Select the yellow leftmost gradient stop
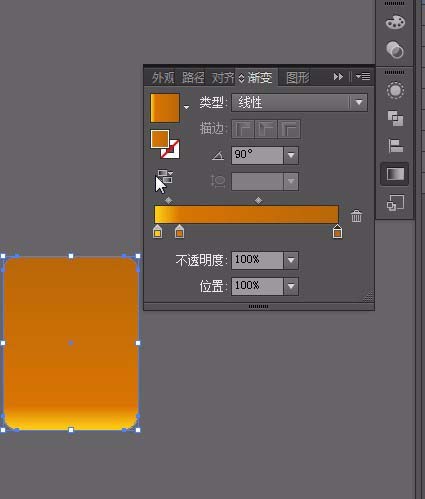This screenshot has height=499, width=425. [157, 231]
